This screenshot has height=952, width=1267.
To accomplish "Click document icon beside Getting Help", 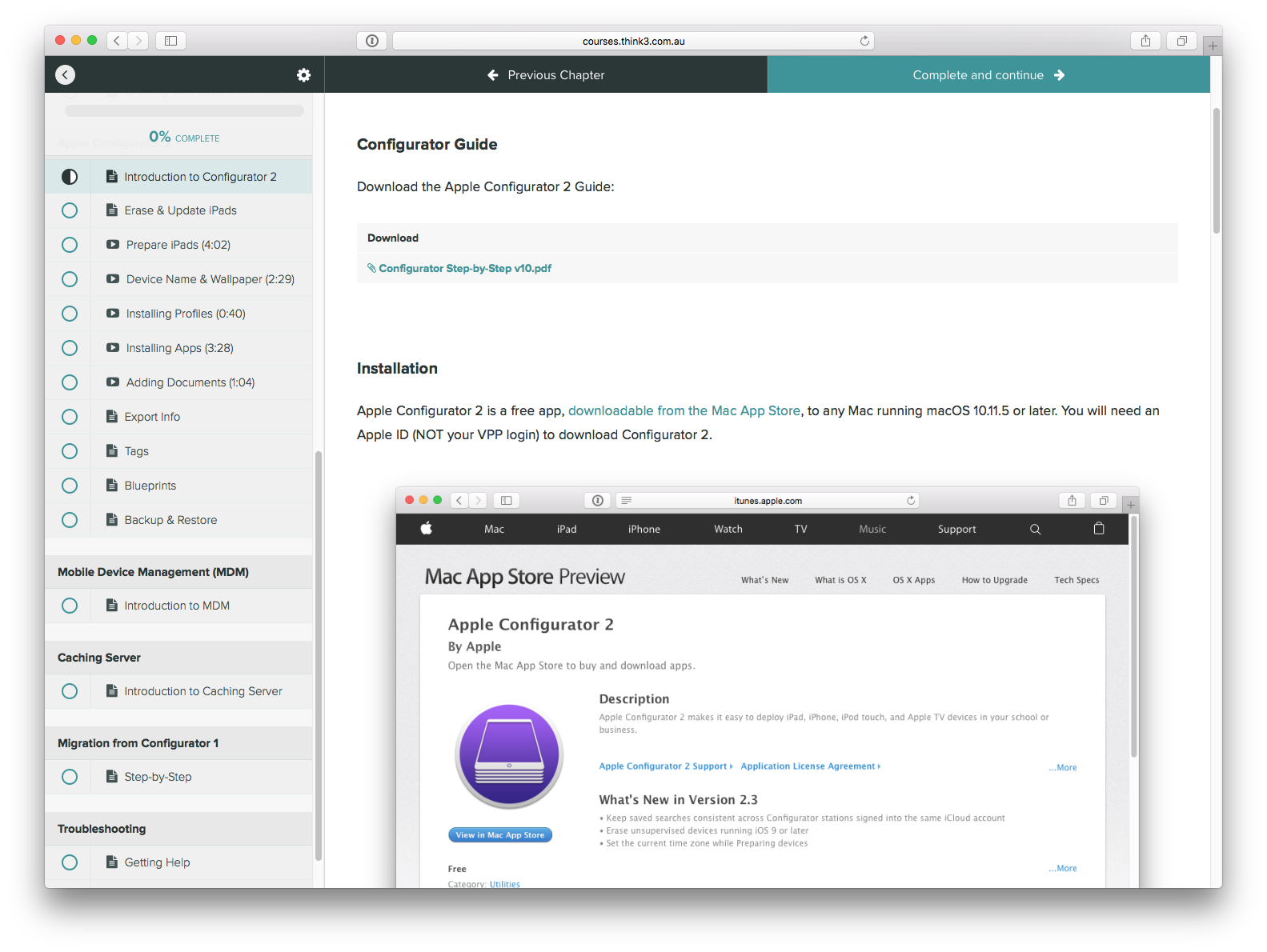I will coord(112,862).
